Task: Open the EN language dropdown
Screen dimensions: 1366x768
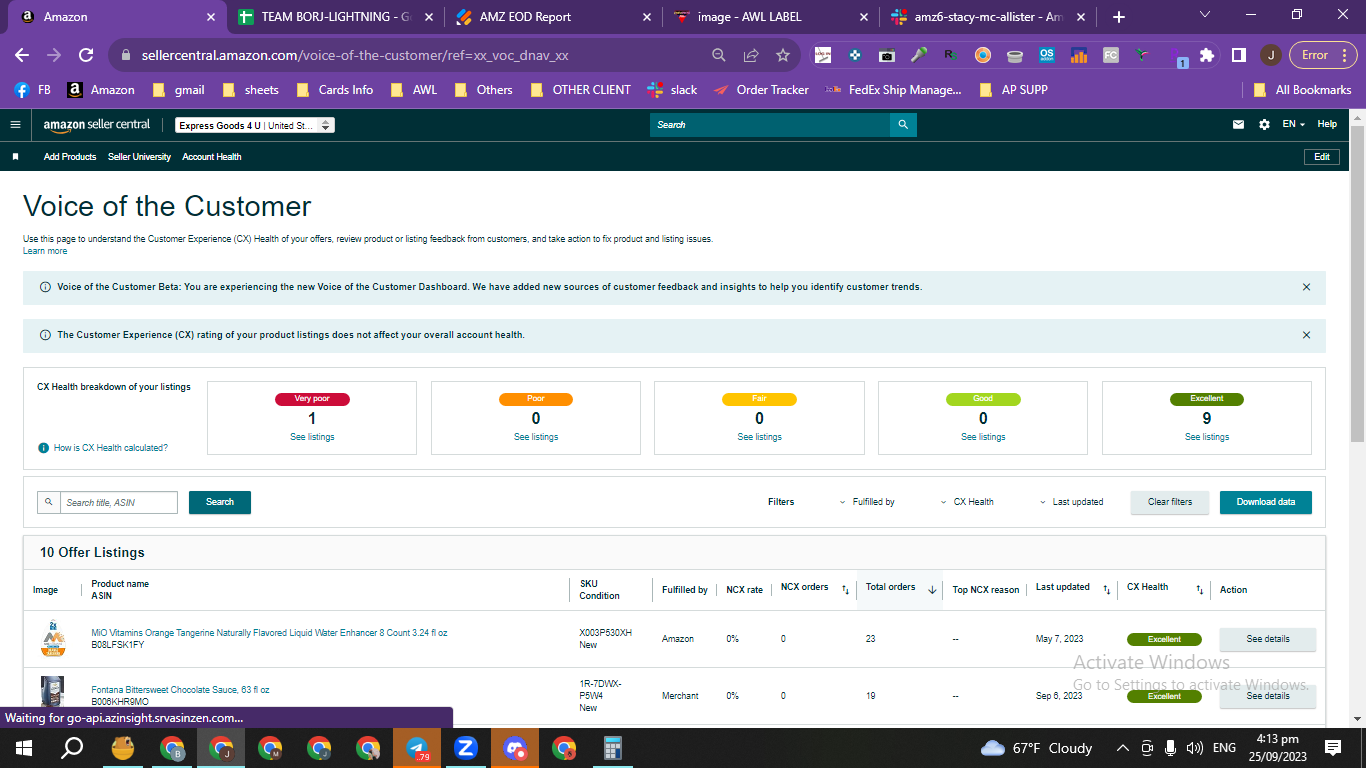Action: [x=1294, y=125]
